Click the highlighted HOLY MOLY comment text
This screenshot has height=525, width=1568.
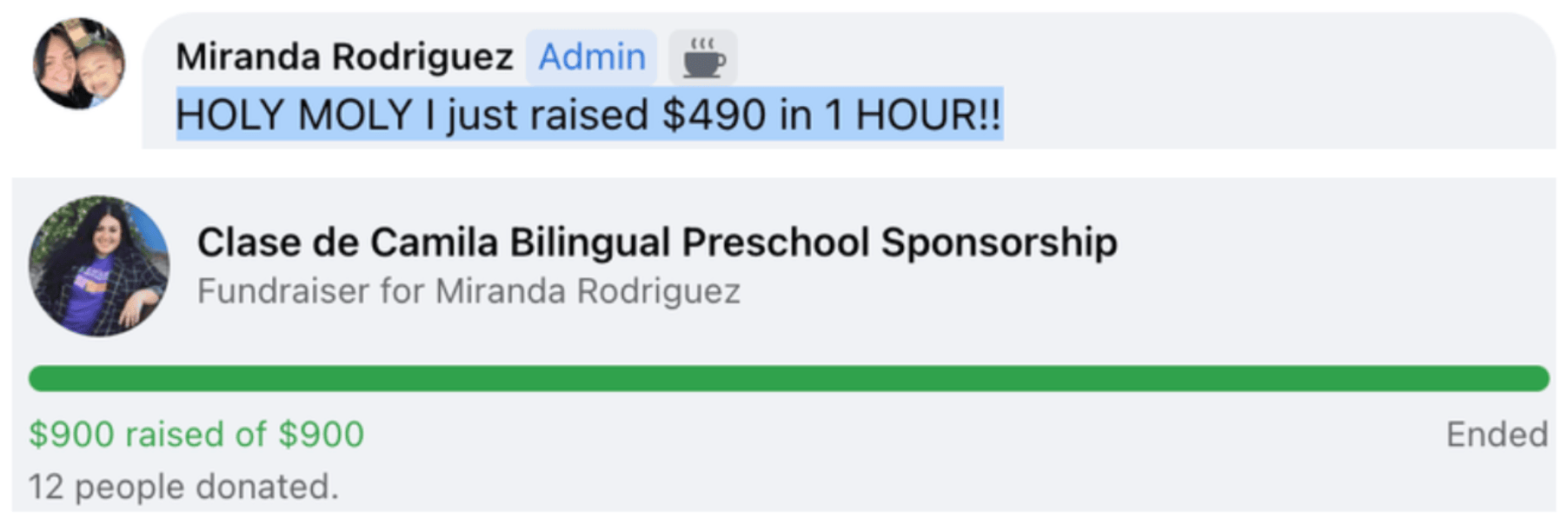(589, 114)
